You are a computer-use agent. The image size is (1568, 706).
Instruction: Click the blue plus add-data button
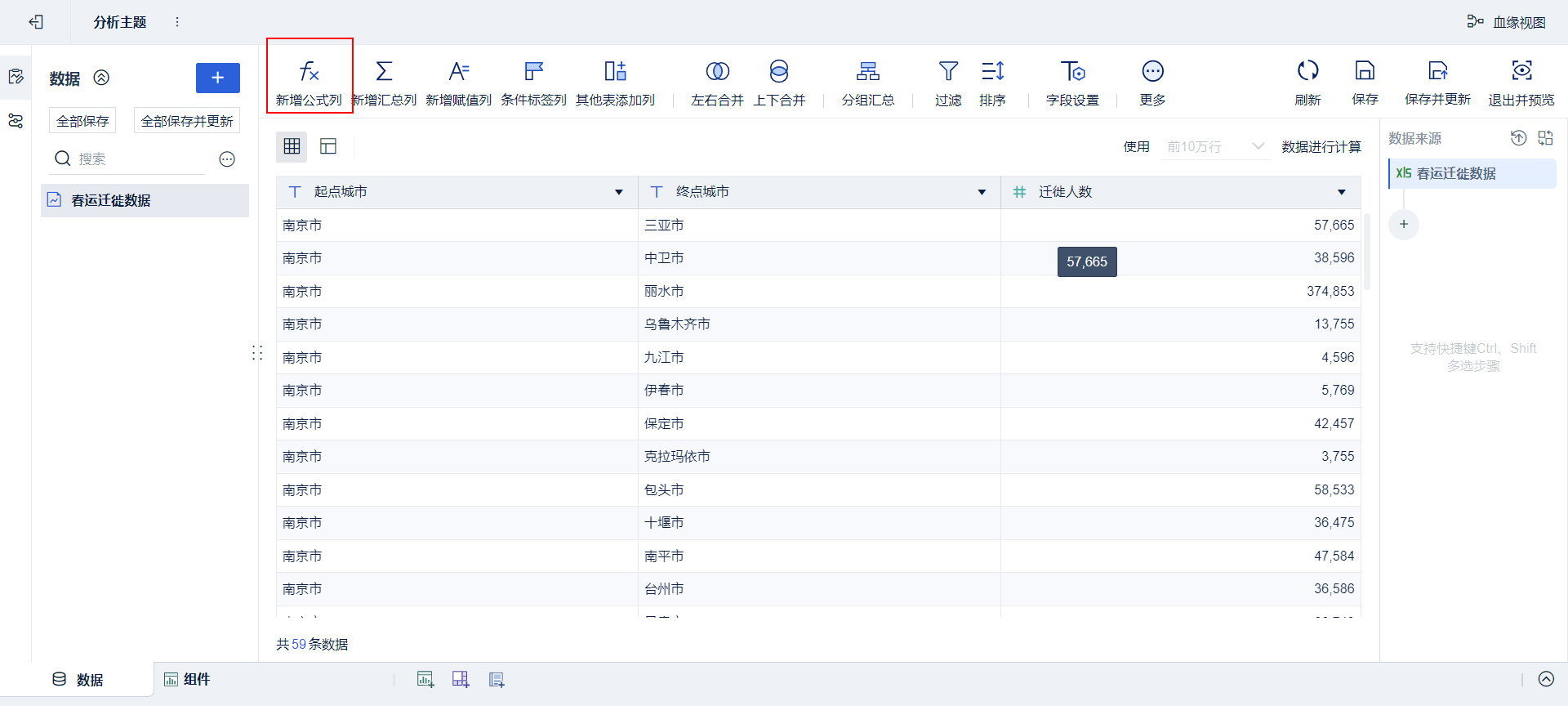point(218,78)
